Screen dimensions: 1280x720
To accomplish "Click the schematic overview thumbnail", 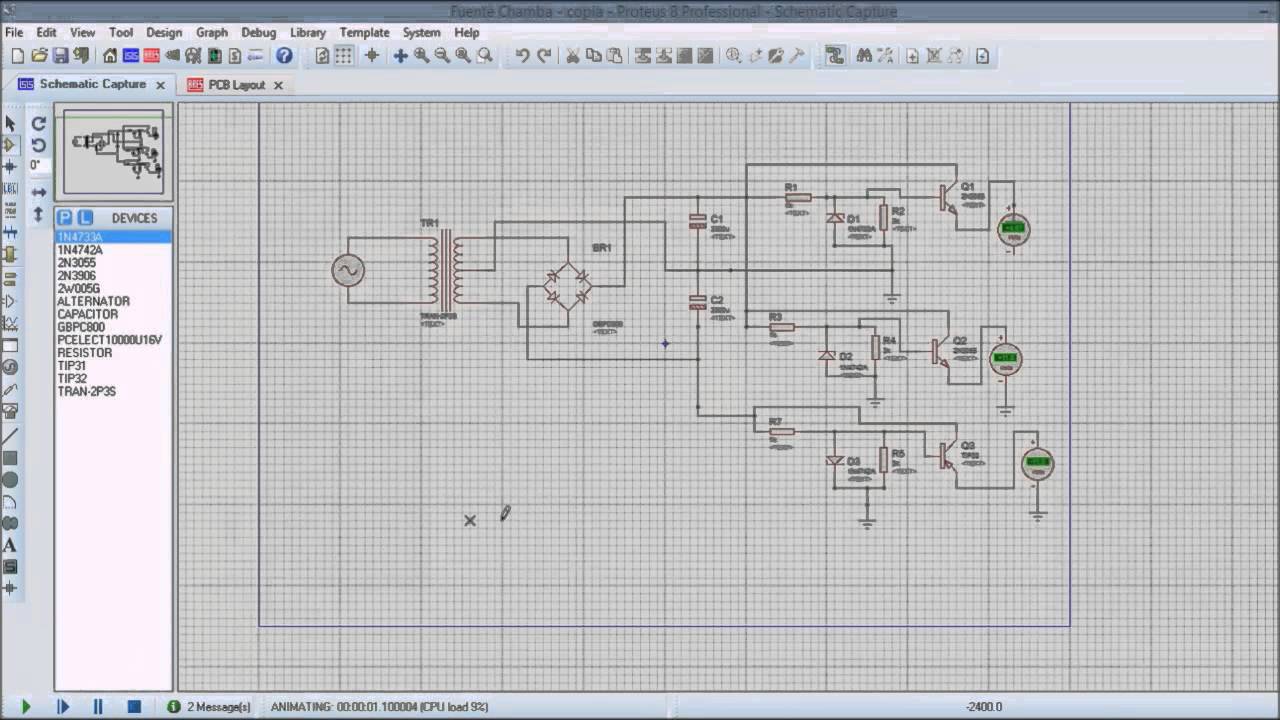I will tap(113, 152).
